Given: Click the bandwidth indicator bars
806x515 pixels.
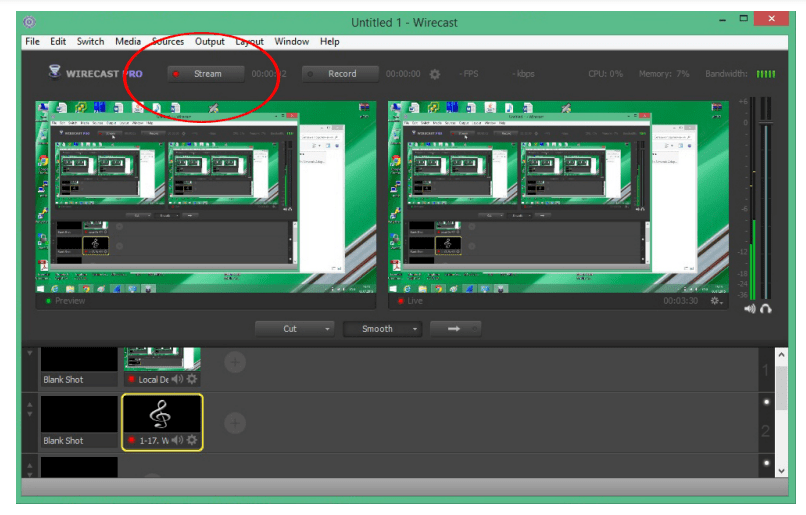Looking at the screenshot, I should [x=766, y=74].
